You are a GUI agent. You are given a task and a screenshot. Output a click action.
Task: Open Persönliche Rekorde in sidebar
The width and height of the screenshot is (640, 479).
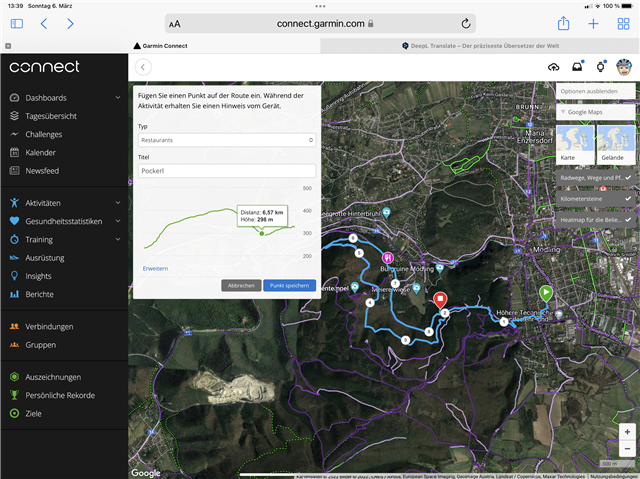pyautogui.click(x=60, y=395)
